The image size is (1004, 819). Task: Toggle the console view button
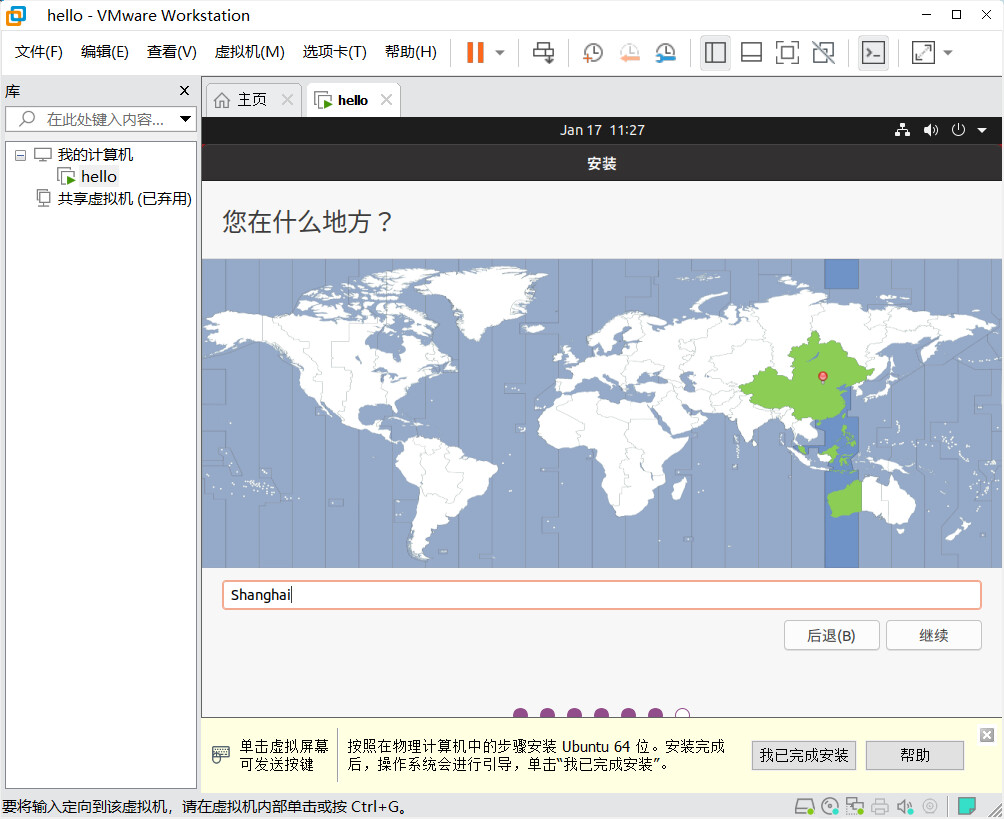(873, 53)
